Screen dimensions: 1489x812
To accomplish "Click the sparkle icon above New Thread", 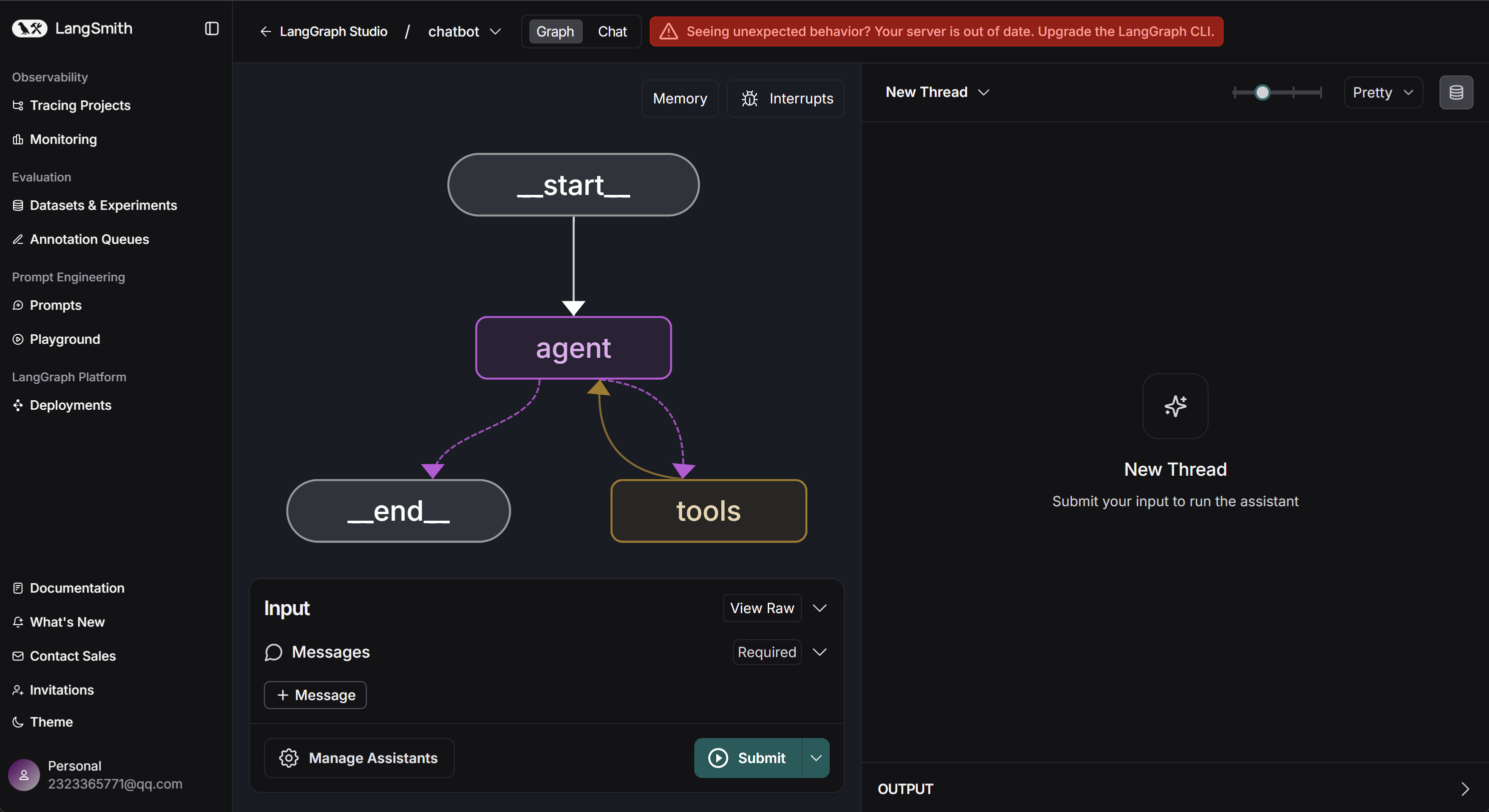I will click(x=1175, y=406).
